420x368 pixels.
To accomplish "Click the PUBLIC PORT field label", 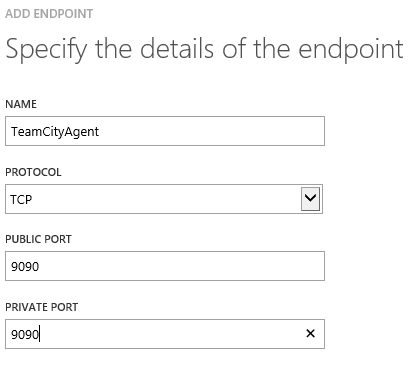I will point(38,239).
